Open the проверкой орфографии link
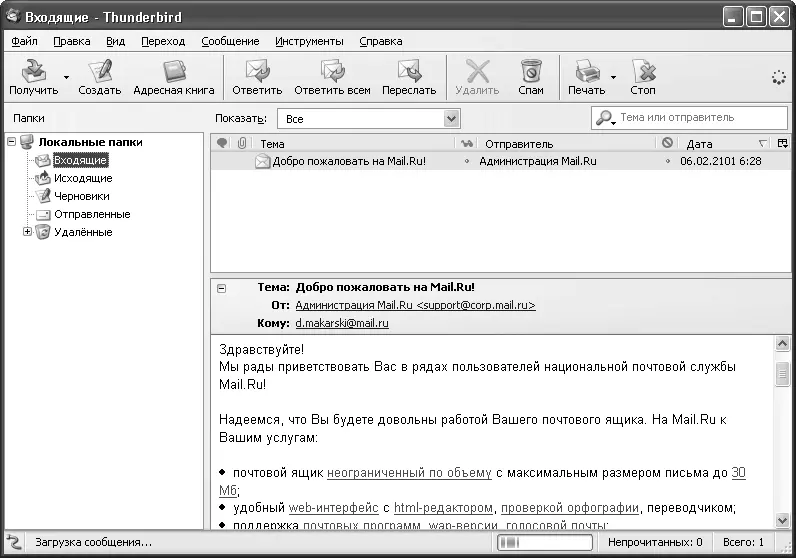 pos(570,508)
